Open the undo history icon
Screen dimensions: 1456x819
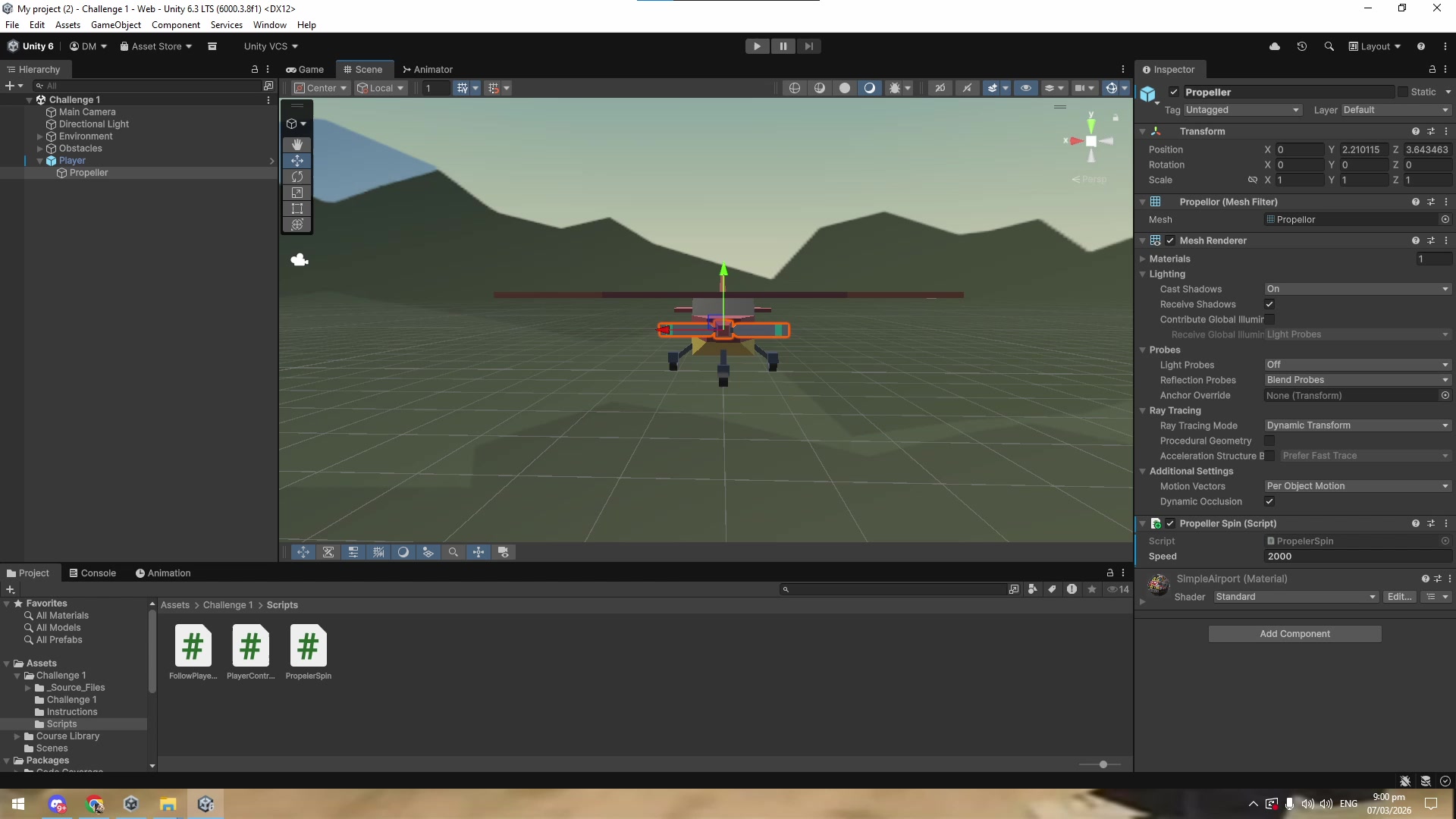tap(1302, 46)
